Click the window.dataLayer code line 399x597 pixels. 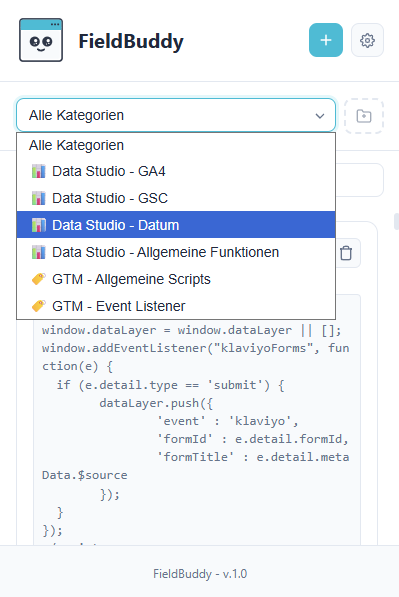(192, 330)
